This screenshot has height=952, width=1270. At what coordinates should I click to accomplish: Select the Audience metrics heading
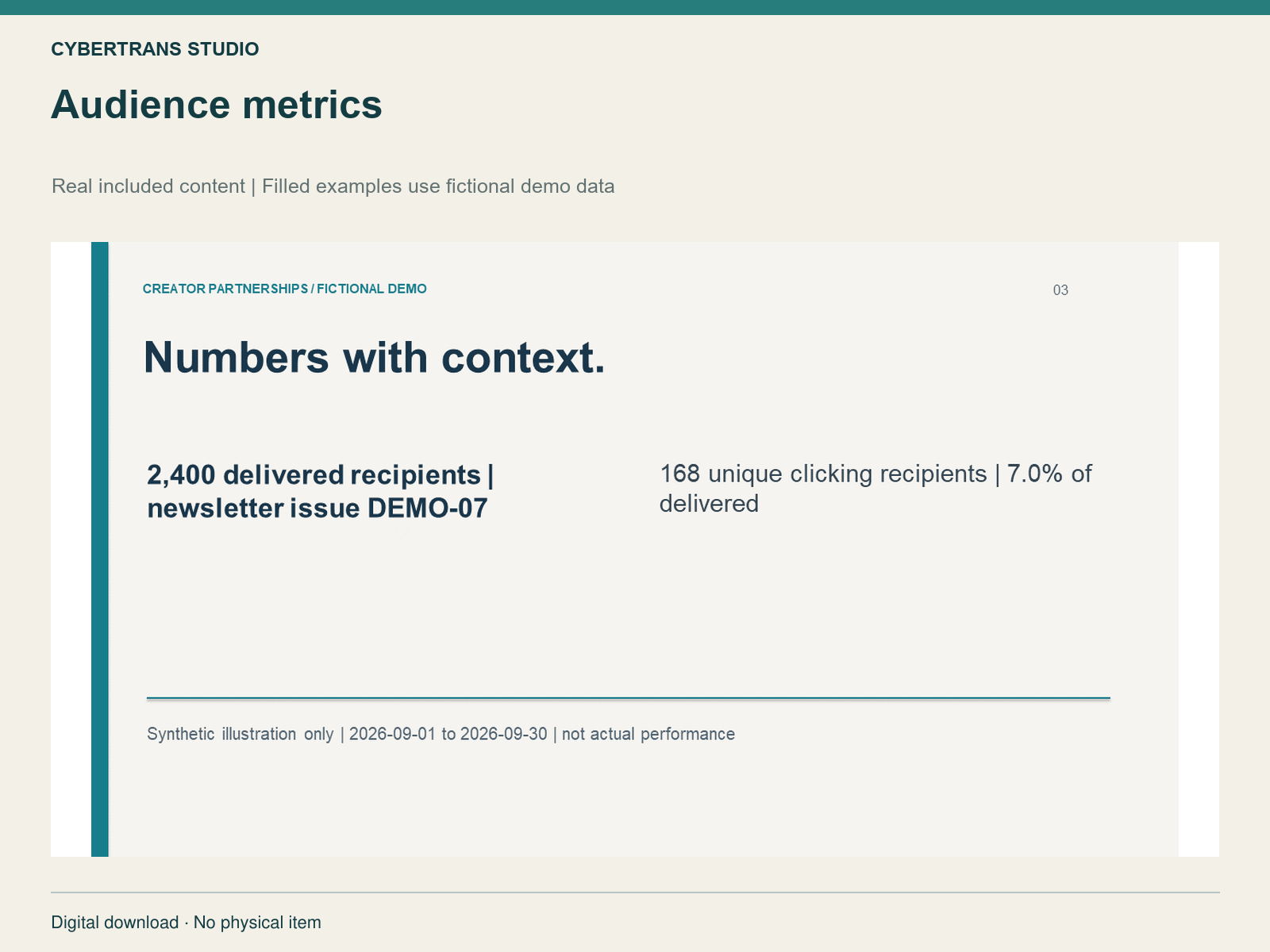[x=217, y=105]
